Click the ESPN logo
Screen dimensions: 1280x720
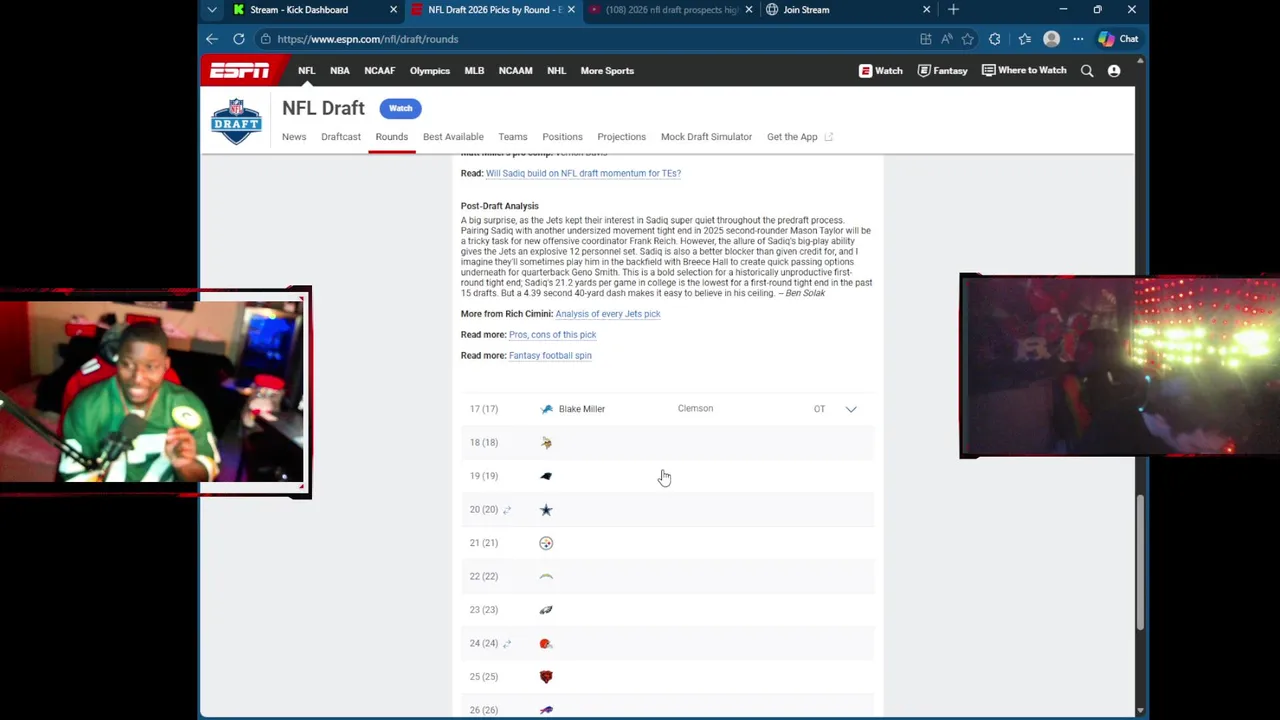tap(239, 70)
